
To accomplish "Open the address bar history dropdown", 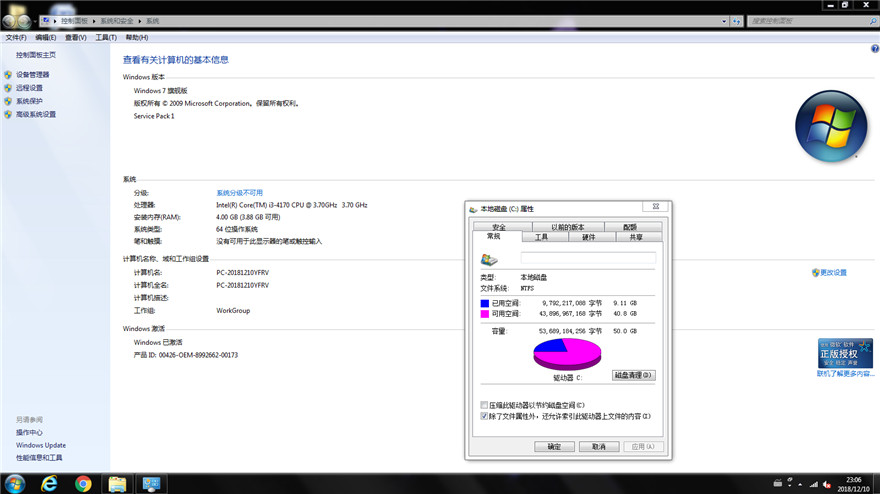I will [x=724, y=21].
